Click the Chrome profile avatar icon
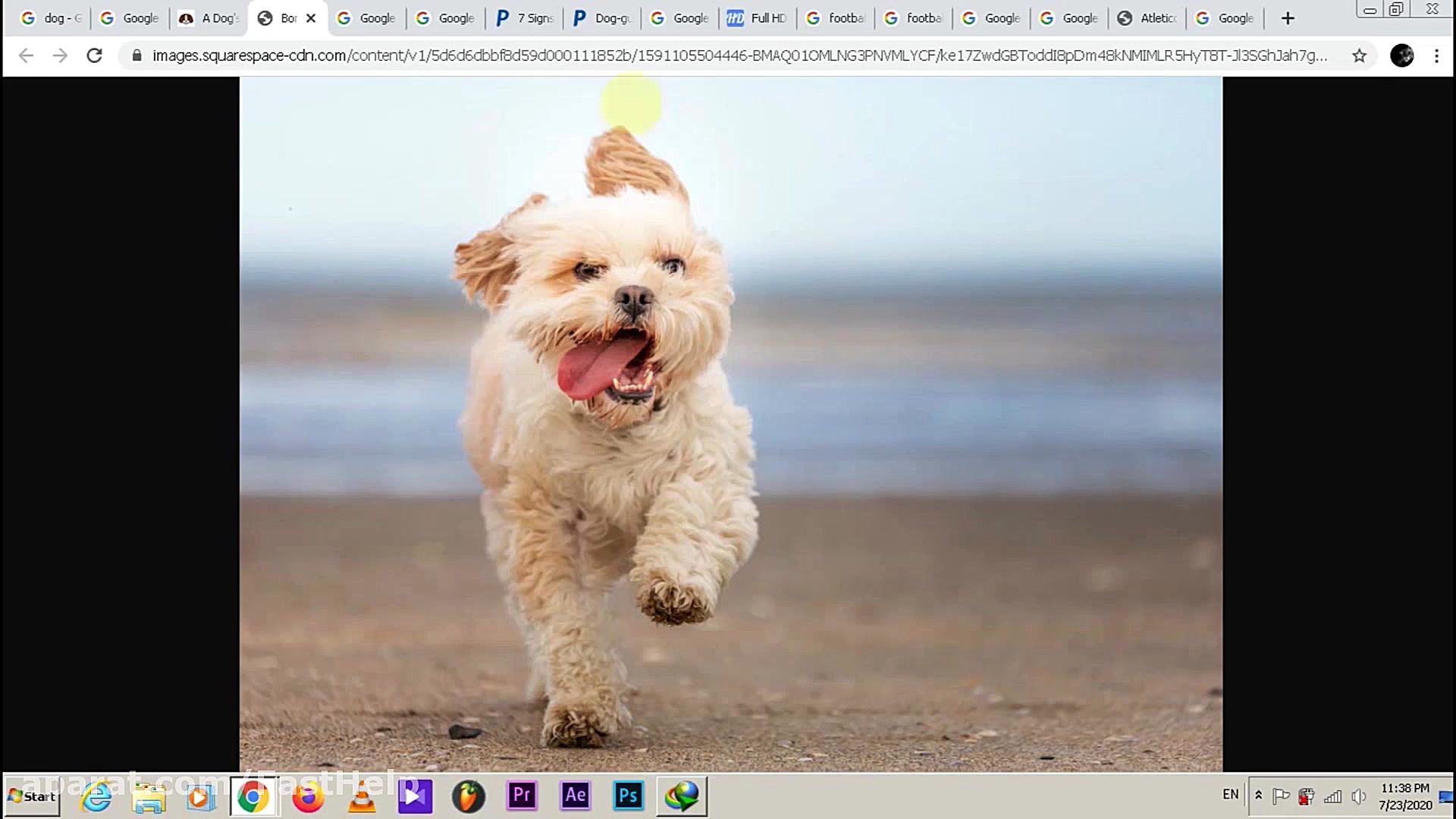1456x819 pixels. (x=1401, y=55)
